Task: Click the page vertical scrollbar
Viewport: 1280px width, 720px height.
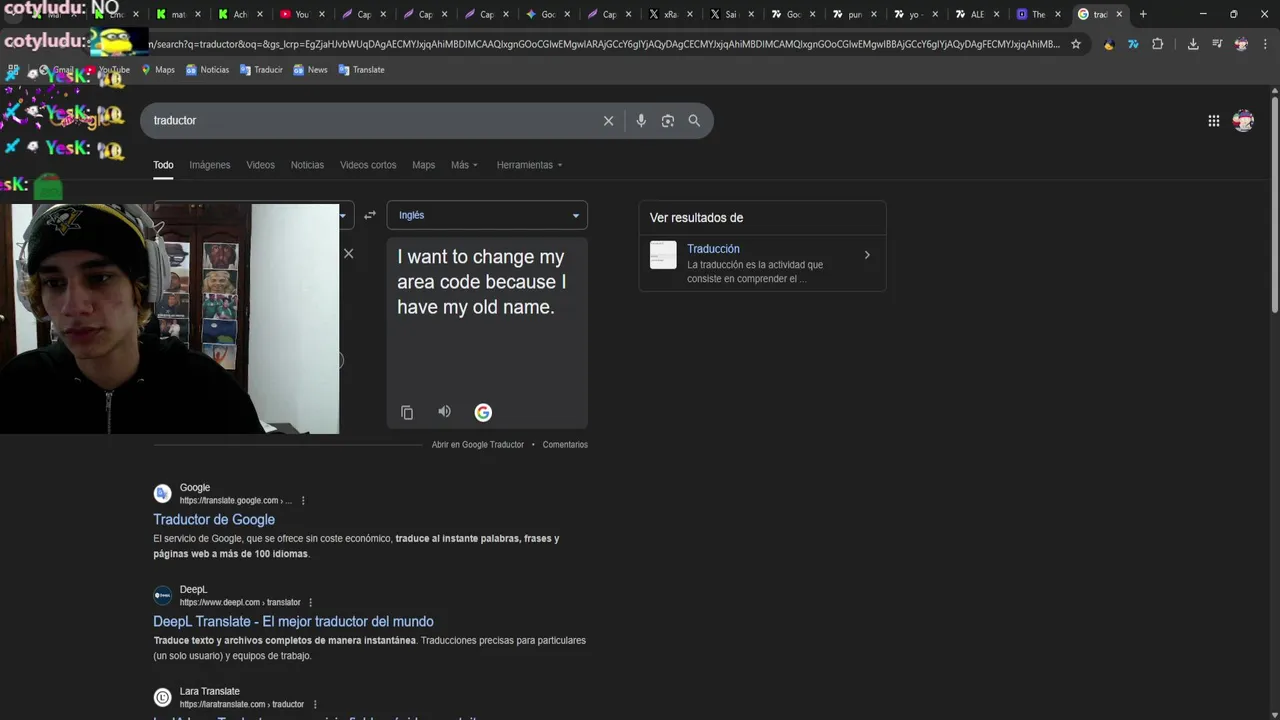Action: pyautogui.click(x=1274, y=205)
